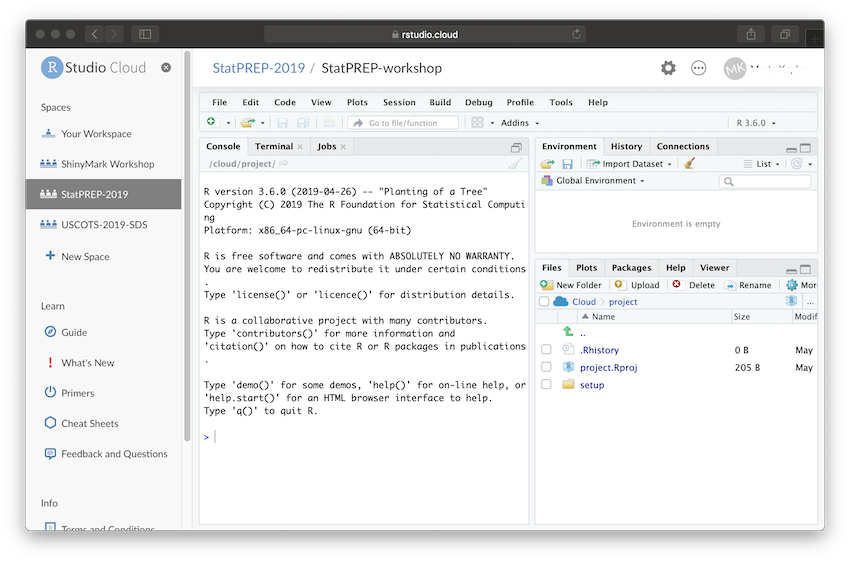Open the ShinyMark Workshop space
850x562 pixels.
(107, 164)
